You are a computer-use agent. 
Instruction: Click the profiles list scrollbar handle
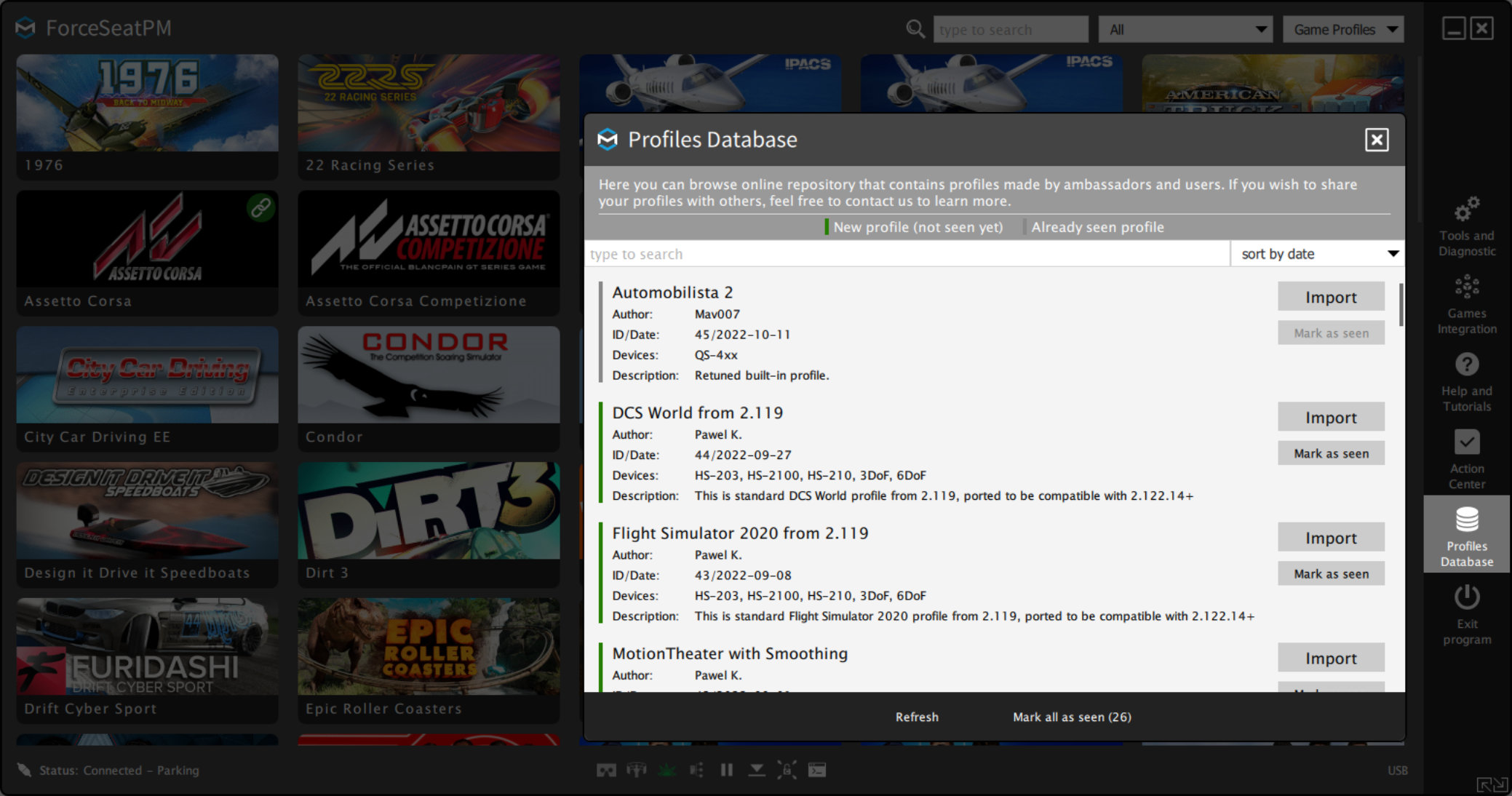[1401, 304]
